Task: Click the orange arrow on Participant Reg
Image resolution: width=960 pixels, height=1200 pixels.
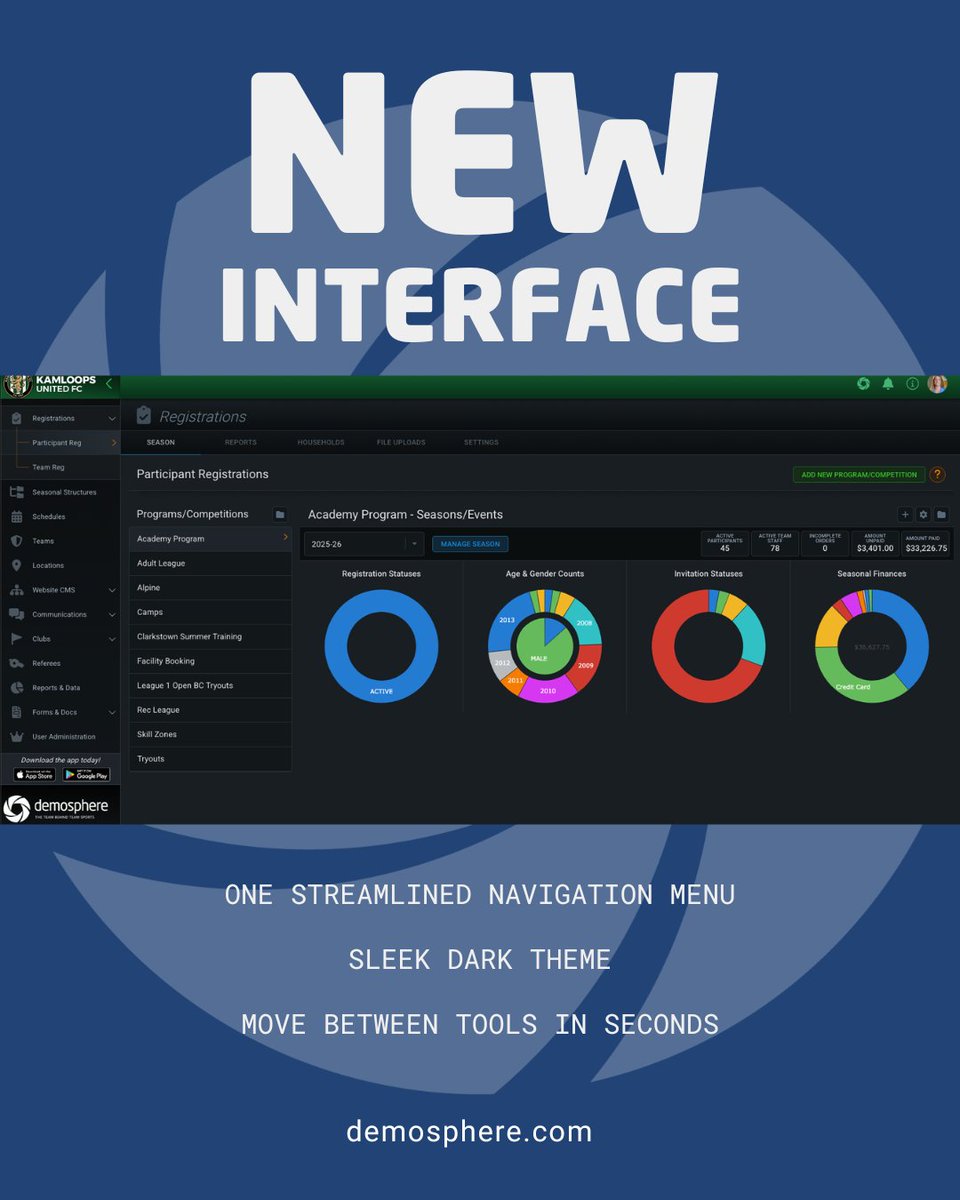Action: click(114, 442)
